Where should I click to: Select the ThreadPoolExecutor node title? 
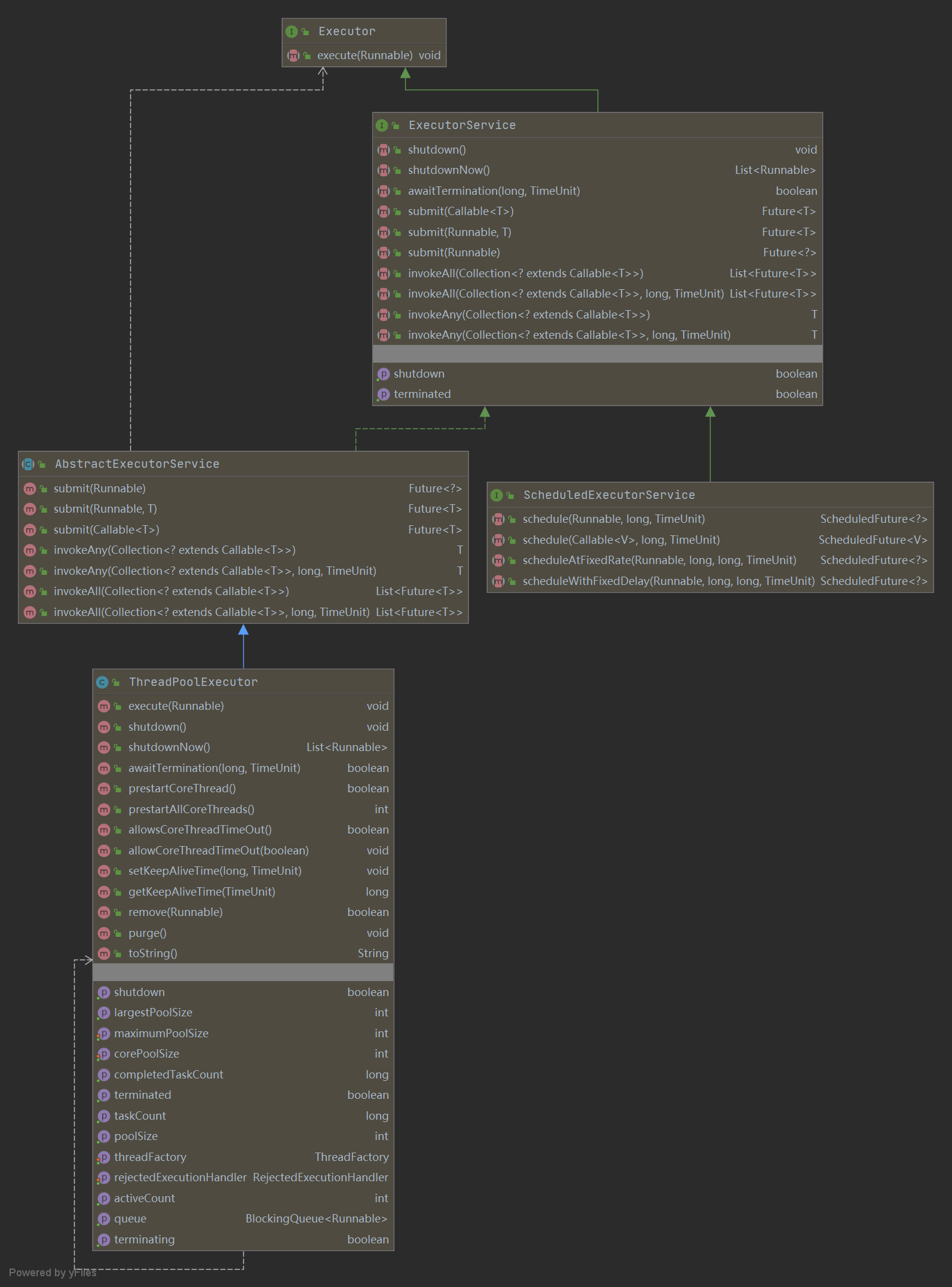(x=193, y=682)
